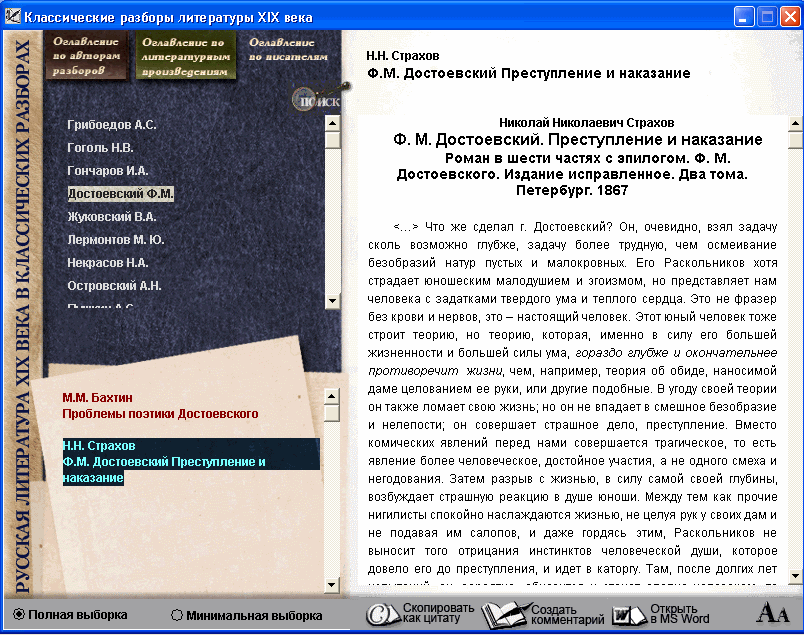Screen dimensions: 804x635
Task: Click the AA font size icon
Action: pos(772,614)
